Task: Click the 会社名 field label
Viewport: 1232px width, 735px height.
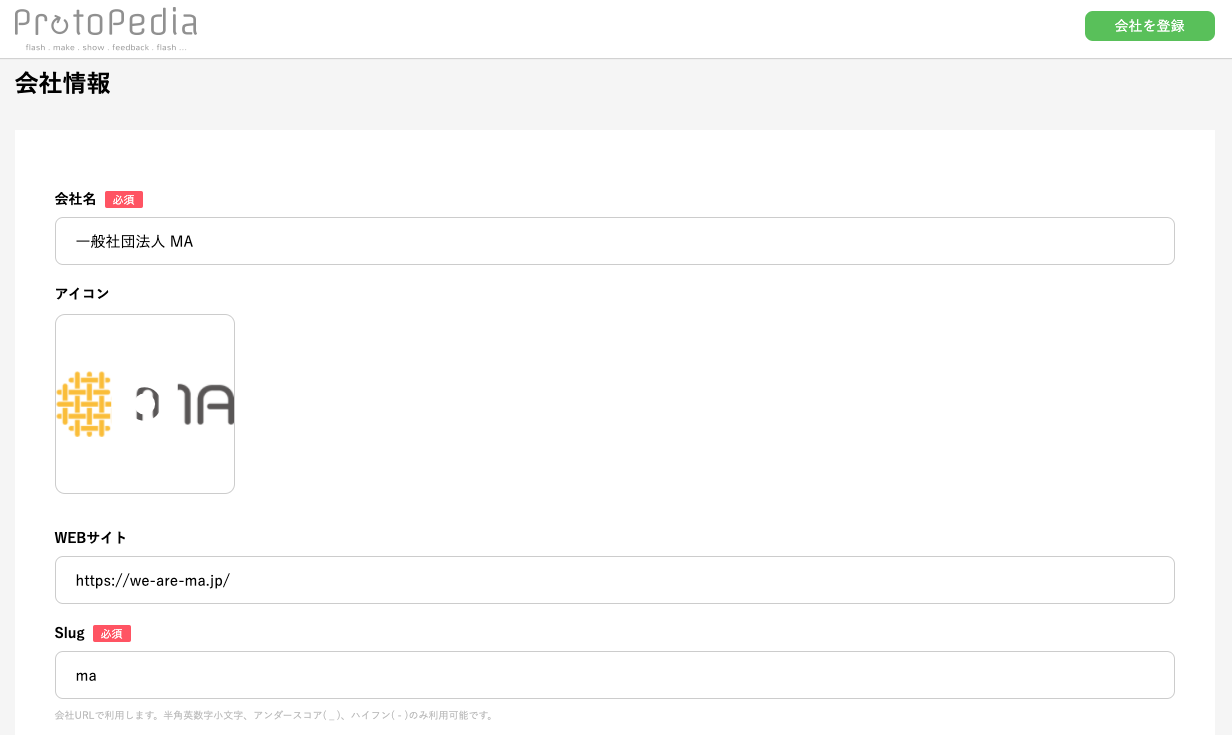Action: click(76, 199)
